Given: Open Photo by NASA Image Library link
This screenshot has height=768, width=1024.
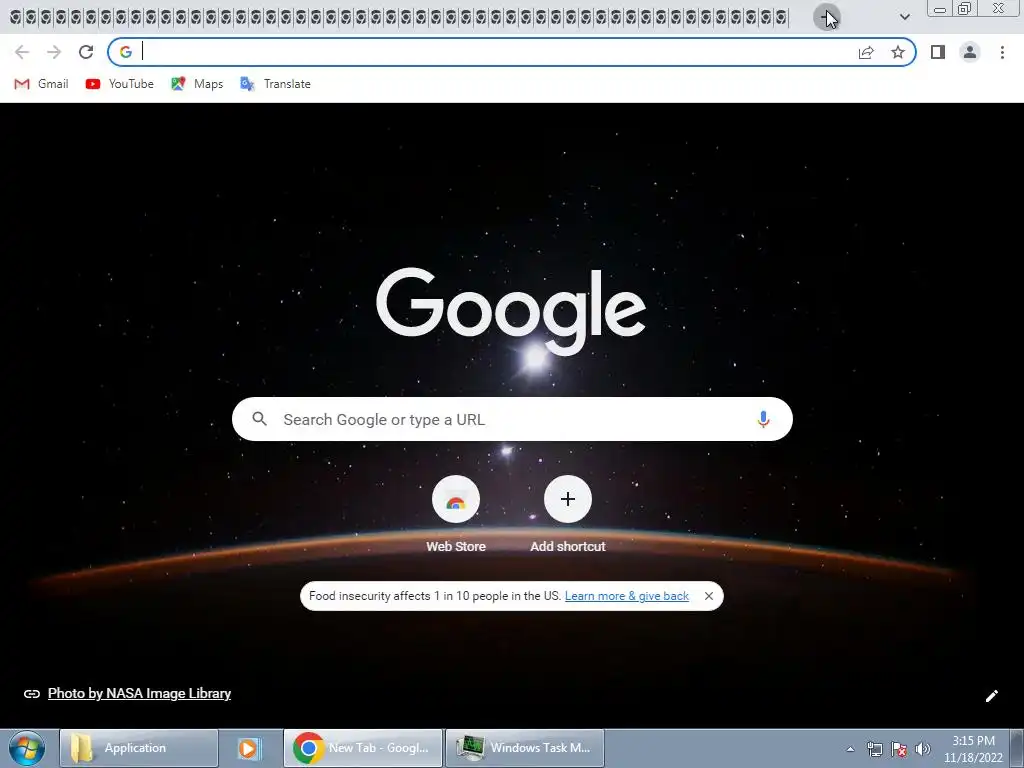Looking at the screenshot, I should coord(139,694).
